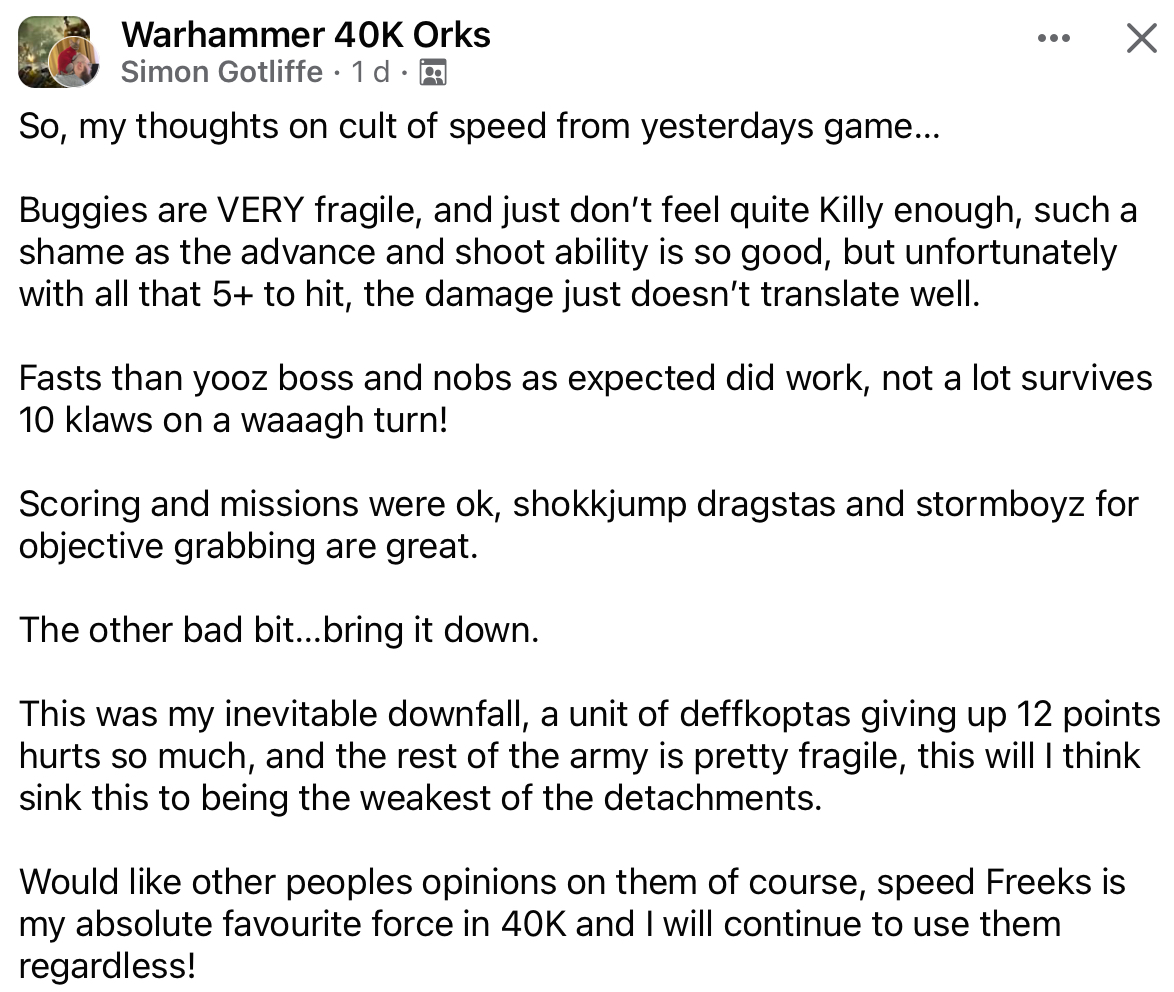This screenshot has height=992, width=1174.
Task: Close the post with the X icon
Action: (x=1141, y=37)
